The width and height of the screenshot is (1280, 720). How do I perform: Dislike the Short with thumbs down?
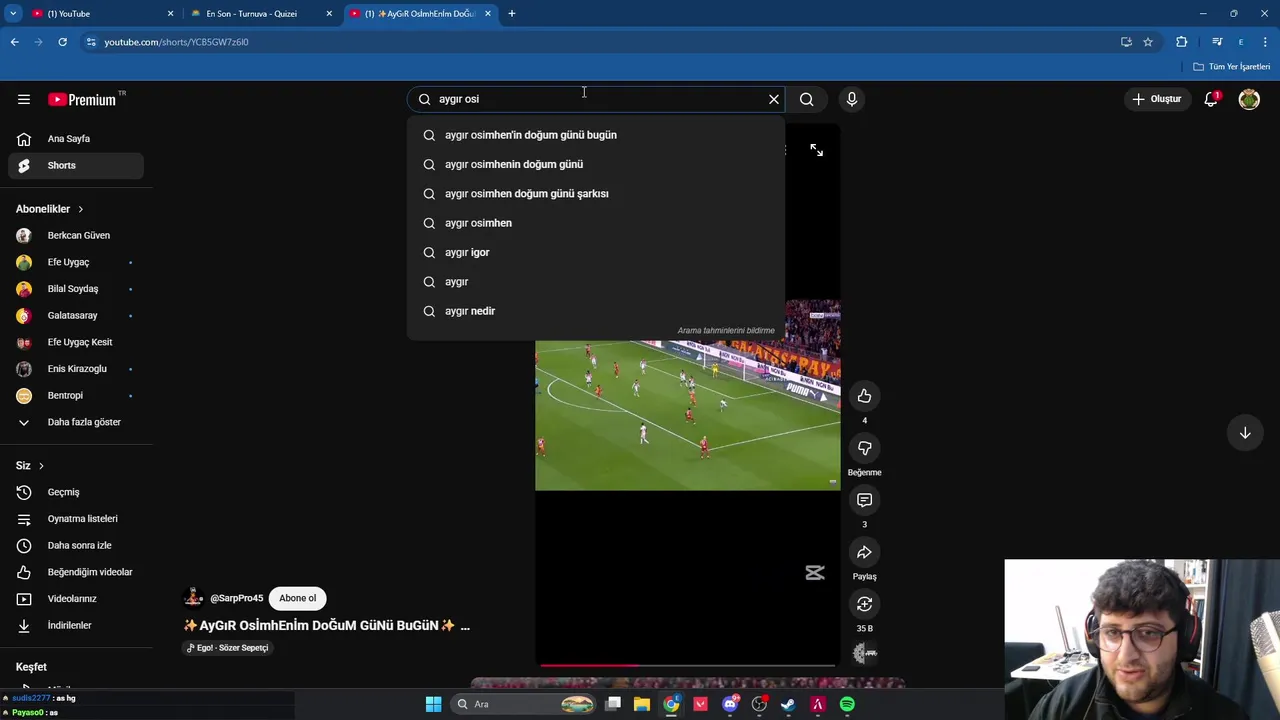864,448
